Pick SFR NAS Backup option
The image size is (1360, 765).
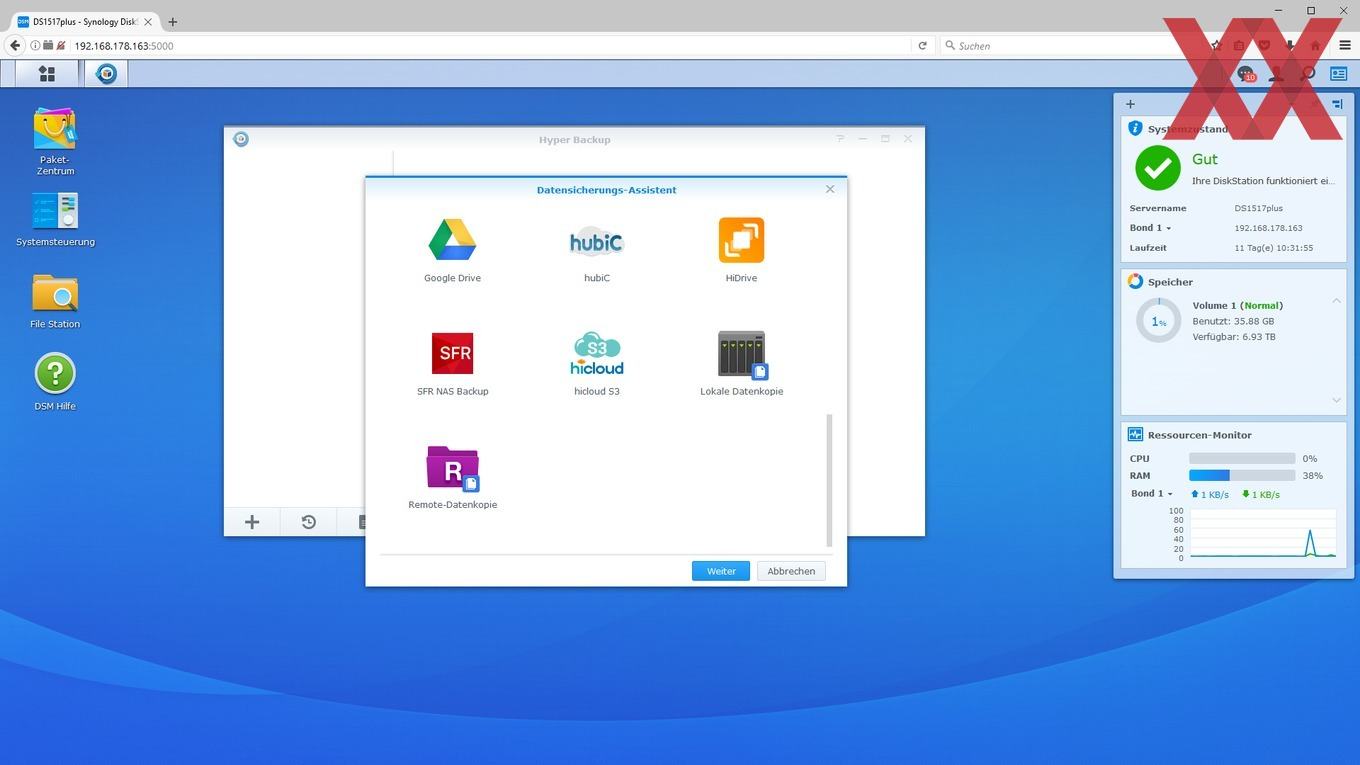coord(452,363)
